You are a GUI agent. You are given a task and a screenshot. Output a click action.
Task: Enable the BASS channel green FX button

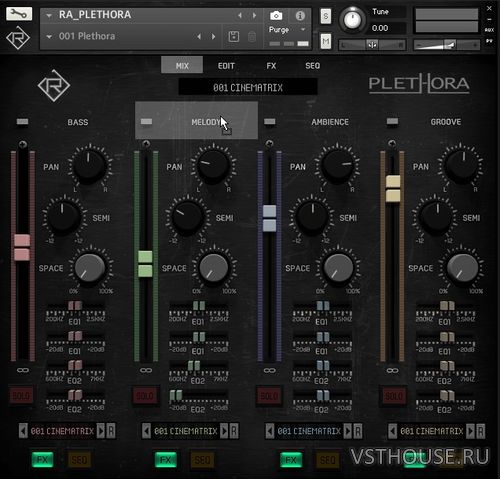(42, 460)
